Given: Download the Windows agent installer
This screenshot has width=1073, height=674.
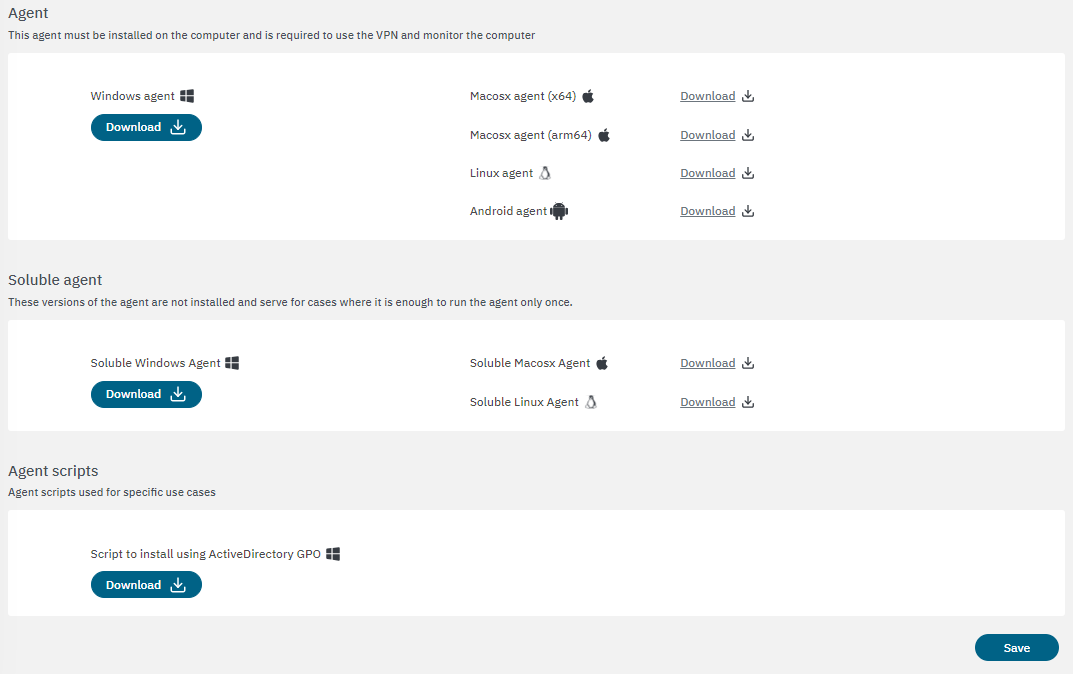Looking at the screenshot, I should point(146,127).
